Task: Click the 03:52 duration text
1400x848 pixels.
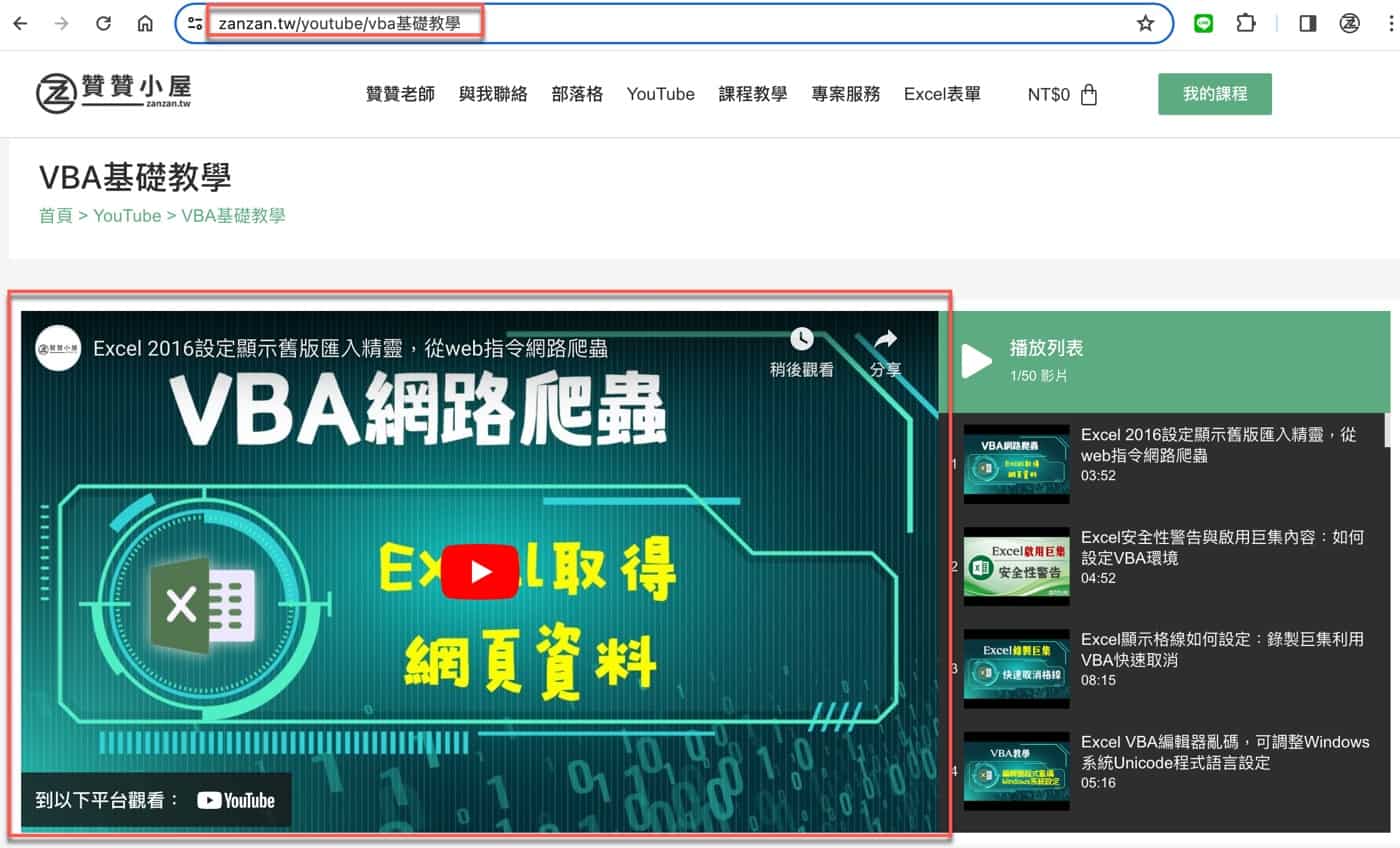Action: tap(1098, 476)
